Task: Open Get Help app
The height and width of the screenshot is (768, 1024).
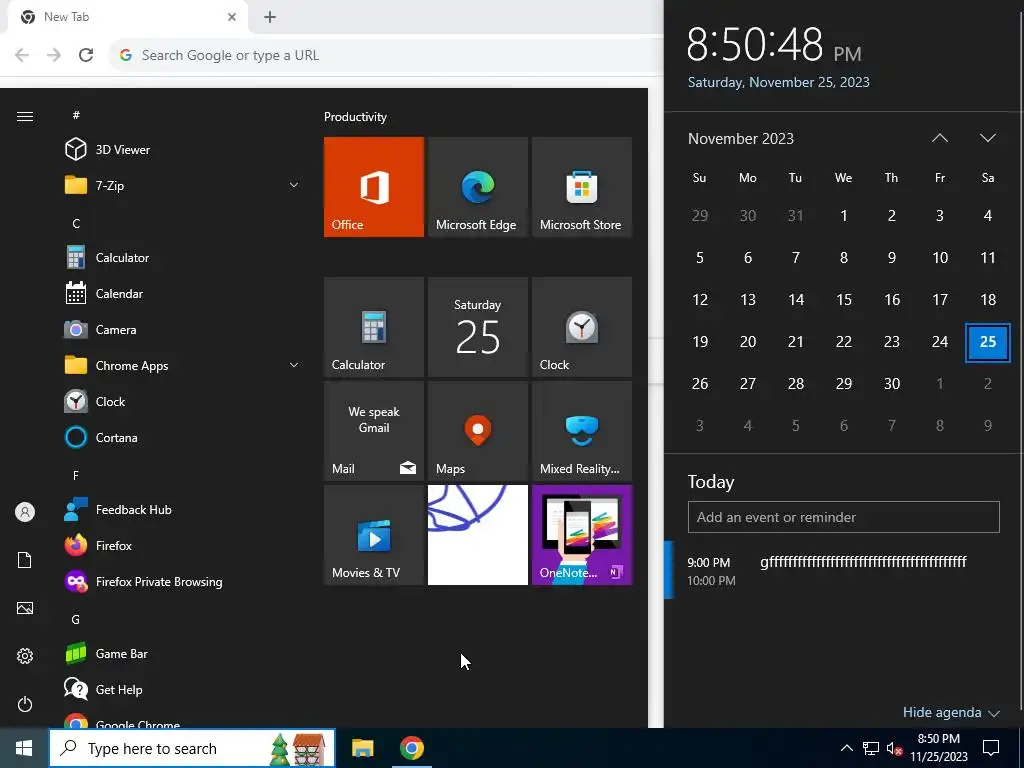Action: (x=183, y=689)
